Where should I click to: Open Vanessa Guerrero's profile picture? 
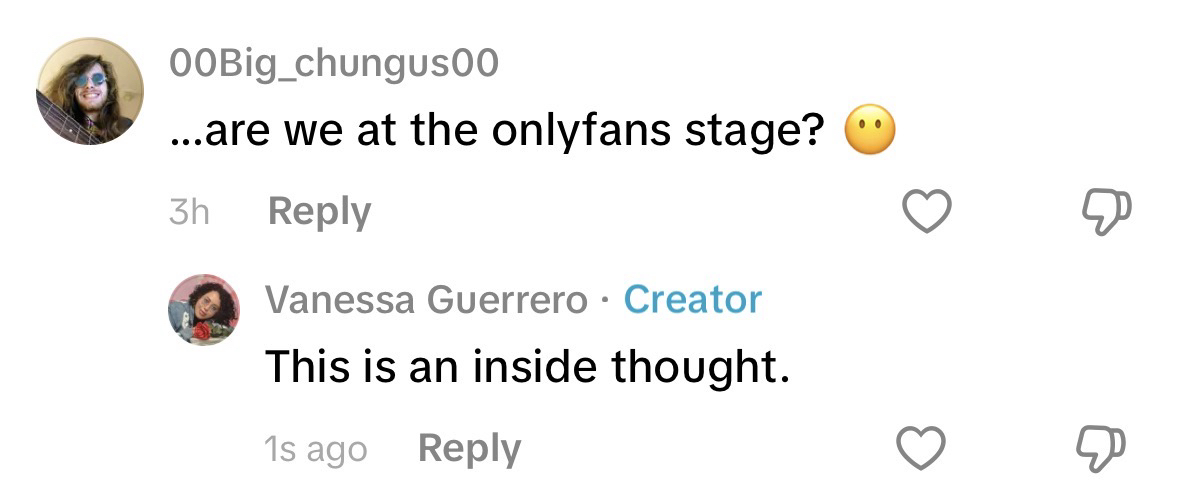coord(203,309)
